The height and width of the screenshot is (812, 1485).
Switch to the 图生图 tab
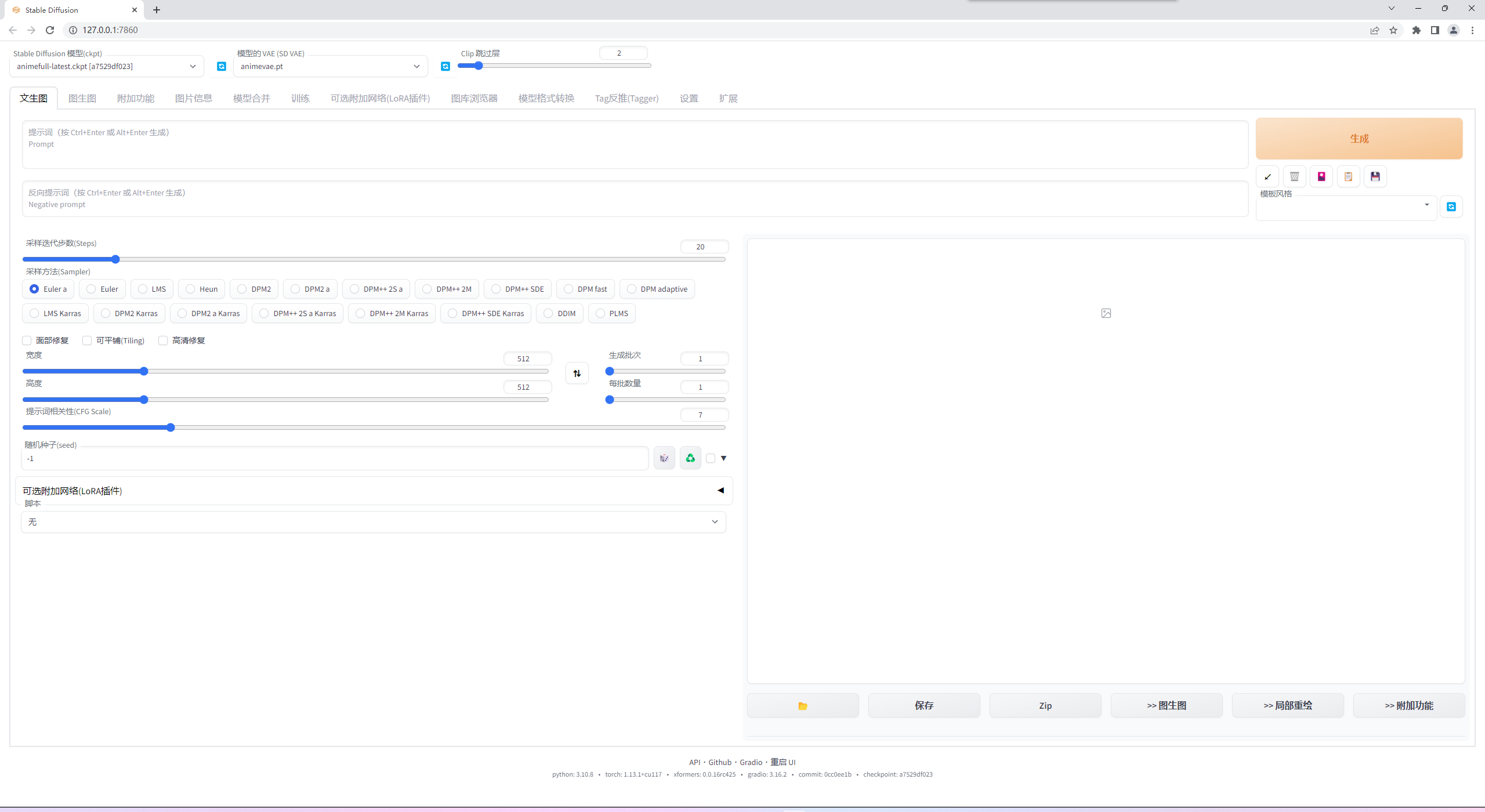[82, 99]
